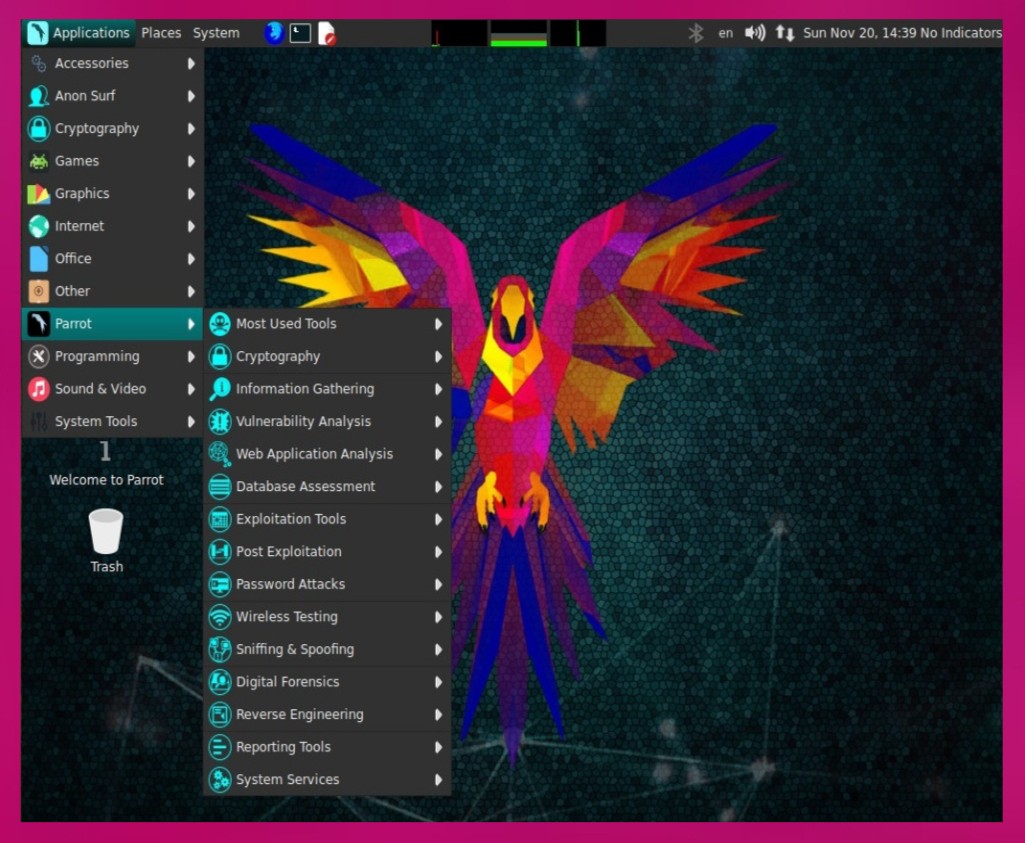Viewport: 1025px width, 843px height.
Task: Click the Reverse Engineering icon
Action: coord(220,715)
